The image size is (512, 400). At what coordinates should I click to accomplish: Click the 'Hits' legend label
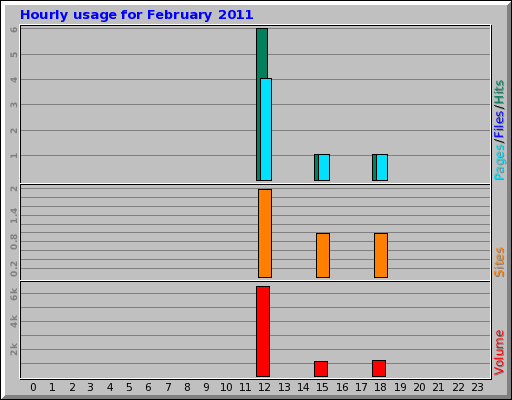click(x=499, y=92)
